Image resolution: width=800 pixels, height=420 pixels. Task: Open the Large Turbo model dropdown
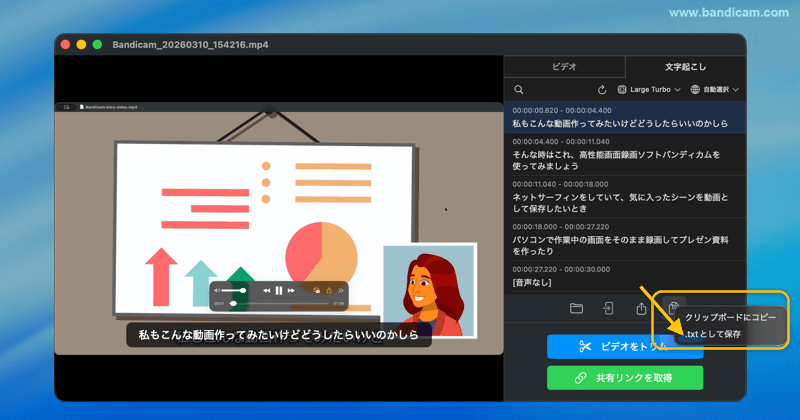[x=649, y=90]
